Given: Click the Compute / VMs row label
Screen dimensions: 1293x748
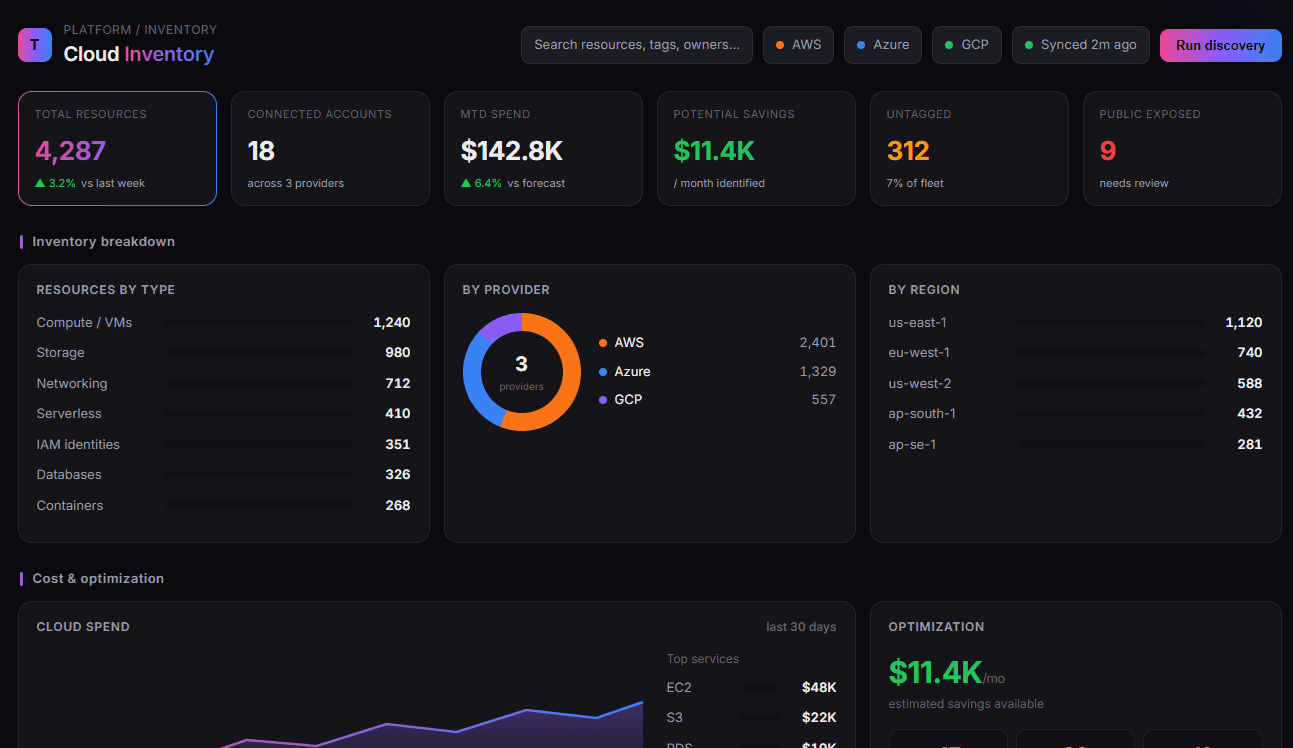Looking at the screenshot, I should [x=84, y=322].
